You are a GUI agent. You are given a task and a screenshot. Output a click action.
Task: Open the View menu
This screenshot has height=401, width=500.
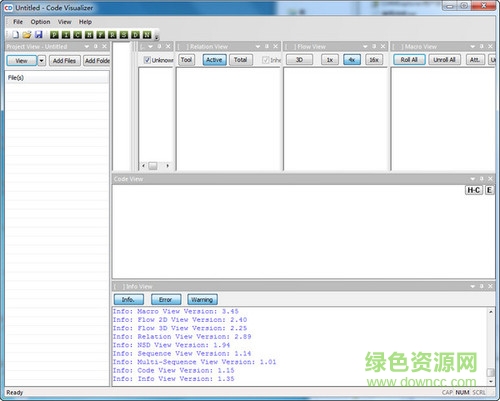point(64,22)
